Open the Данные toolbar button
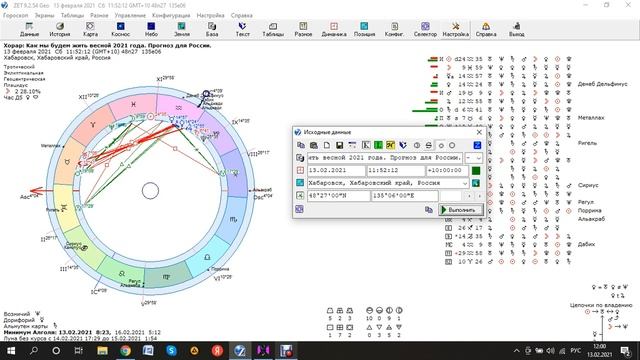The width and height of the screenshot is (640, 360). point(29,29)
